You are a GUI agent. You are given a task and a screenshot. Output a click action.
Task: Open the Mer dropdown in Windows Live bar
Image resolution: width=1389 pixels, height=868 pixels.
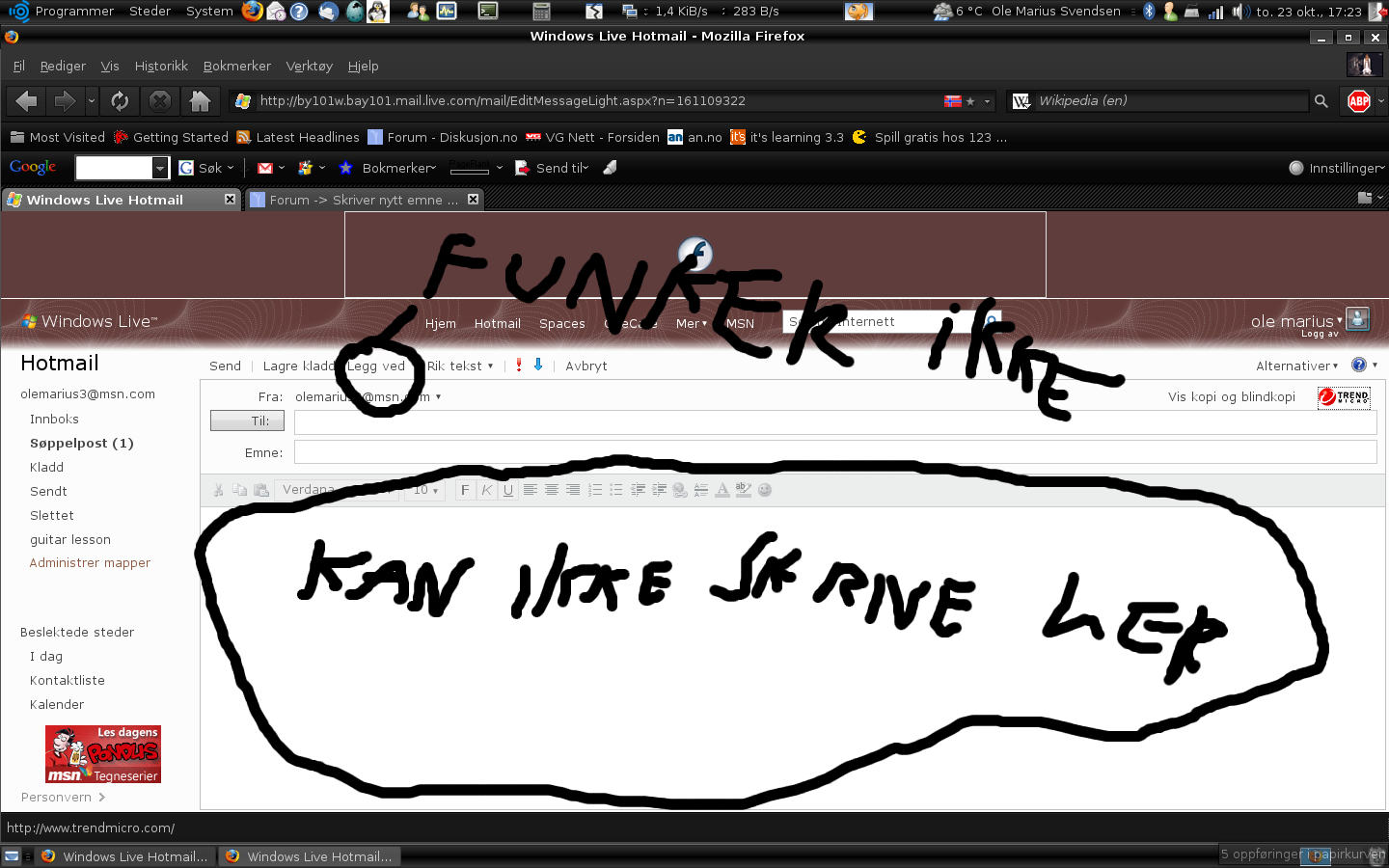(x=692, y=323)
